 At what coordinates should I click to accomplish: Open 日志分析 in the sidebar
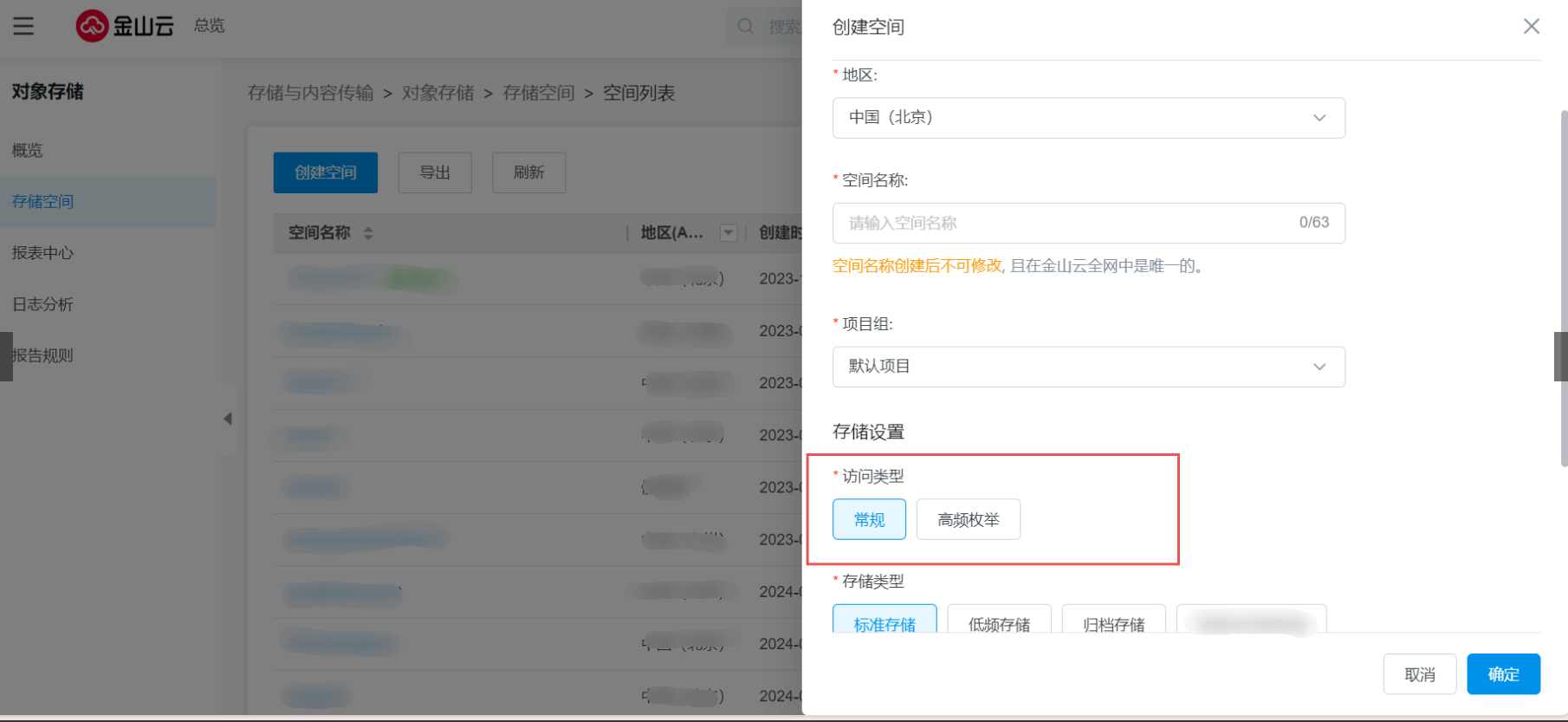[43, 304]
